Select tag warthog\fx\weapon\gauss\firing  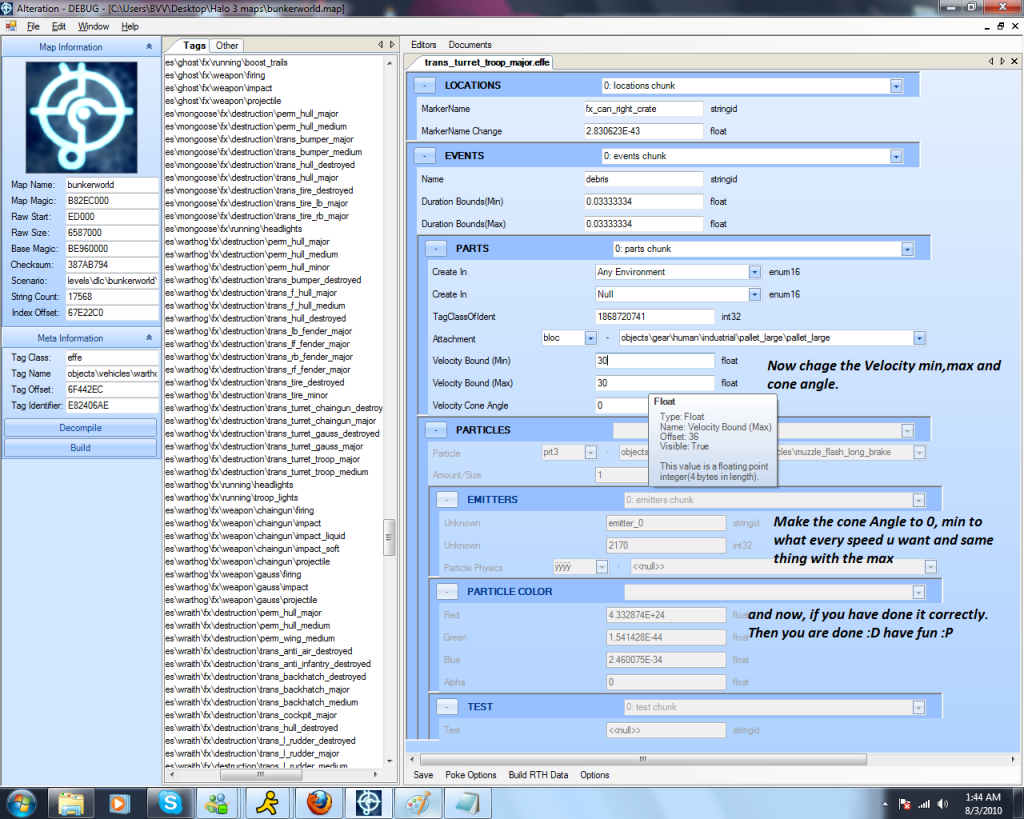coord(233,574)
